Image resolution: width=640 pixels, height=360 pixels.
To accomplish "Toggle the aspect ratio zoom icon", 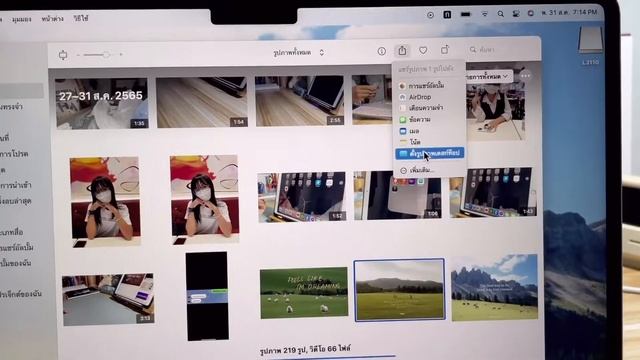I will point(63,54).
